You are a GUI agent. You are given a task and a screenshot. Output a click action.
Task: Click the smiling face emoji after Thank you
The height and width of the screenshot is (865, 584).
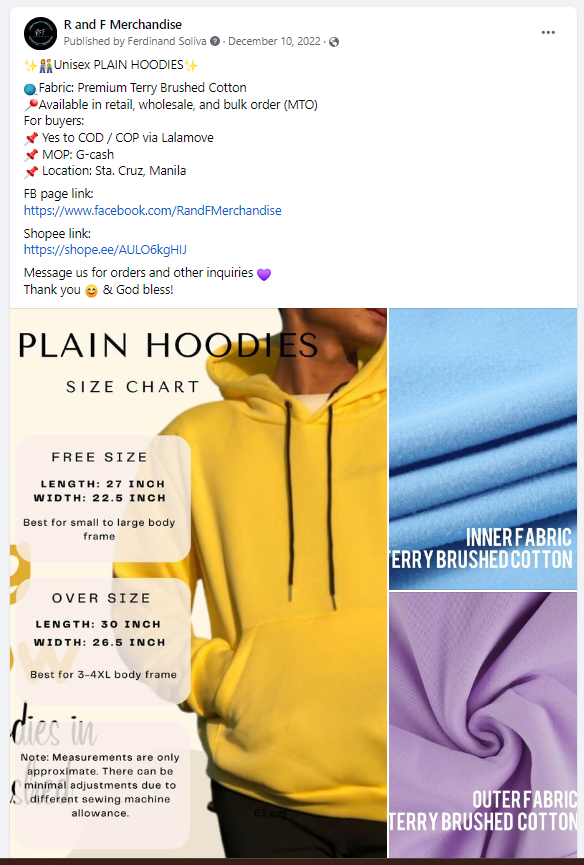coord(91,291)
